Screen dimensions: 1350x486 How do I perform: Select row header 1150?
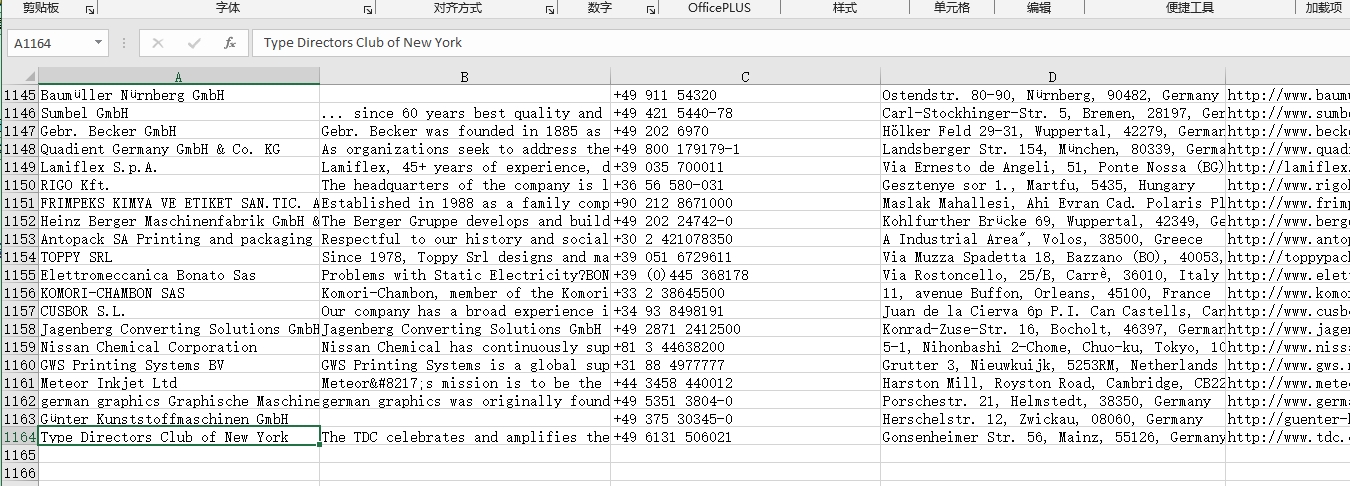[19, 185]
